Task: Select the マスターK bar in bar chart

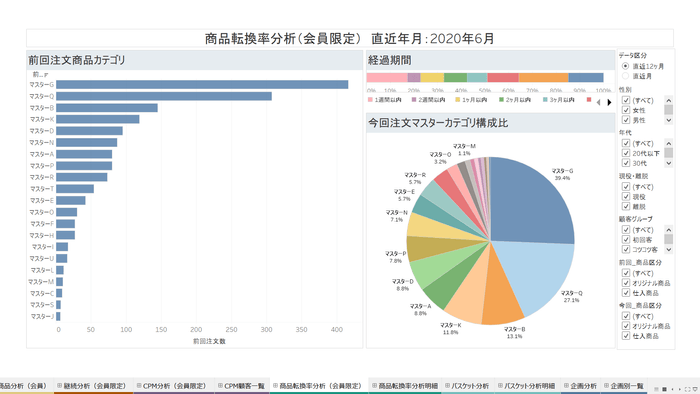Action: (x=98, y=120)
